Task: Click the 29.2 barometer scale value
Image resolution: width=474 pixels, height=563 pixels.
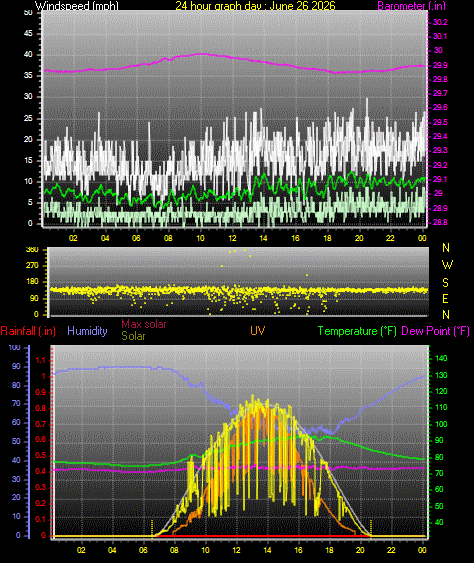Action: click(x=440, y=165)
